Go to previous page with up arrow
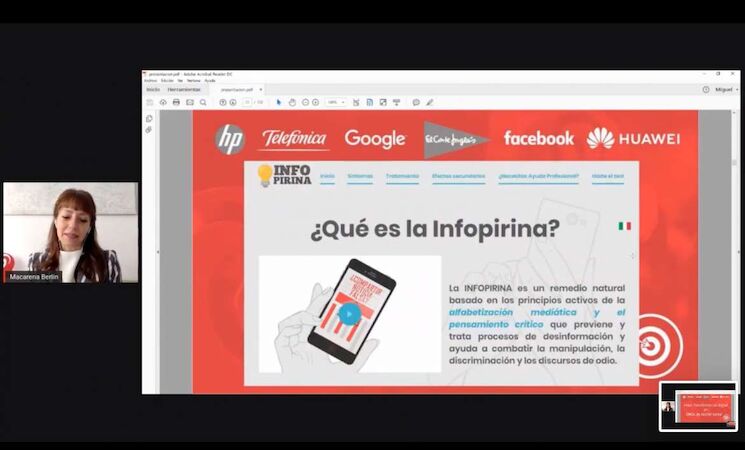The height and width of the screenshot is (450, 745). coord(221,102)
